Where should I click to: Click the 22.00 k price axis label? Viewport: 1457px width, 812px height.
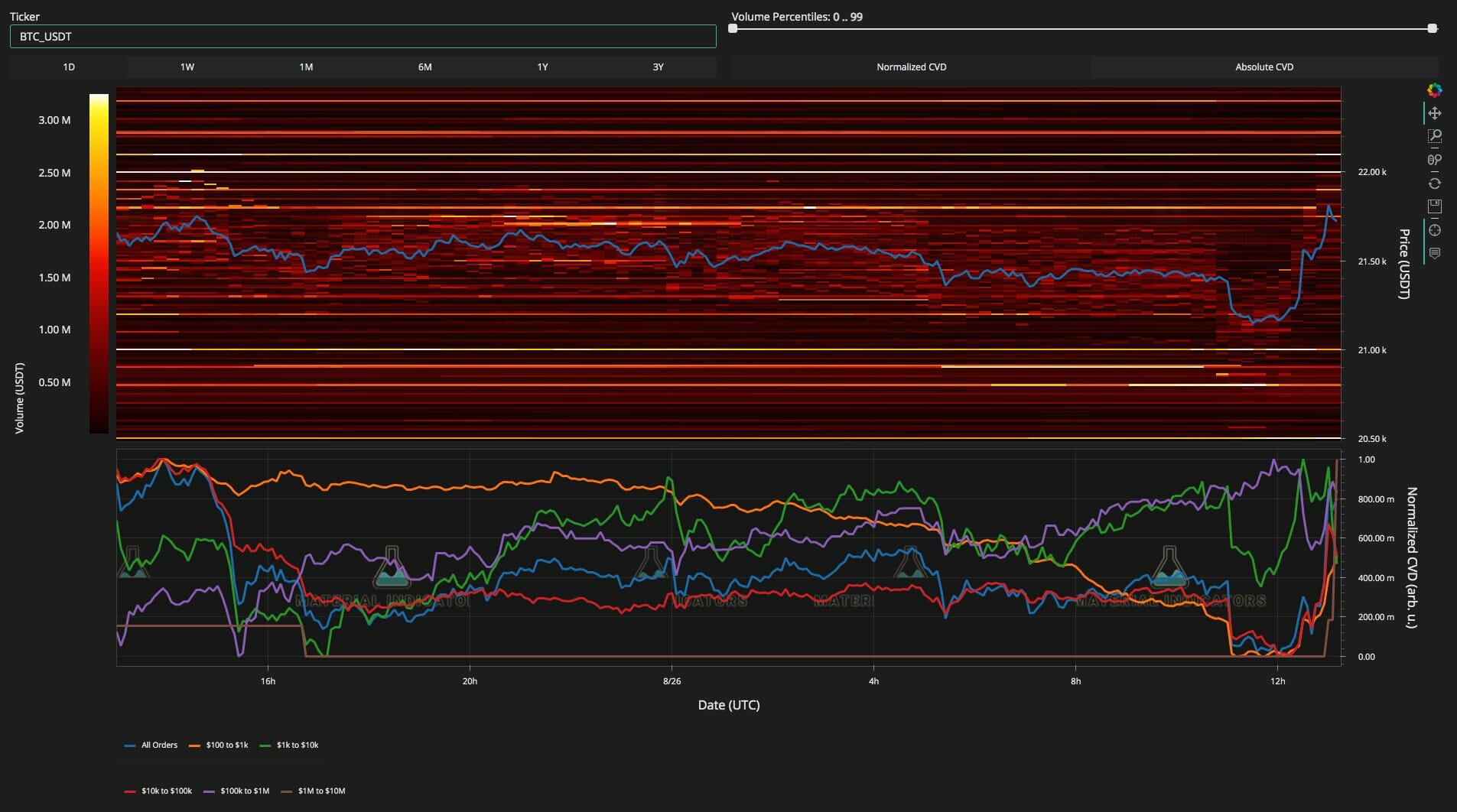click(1371, 172)
